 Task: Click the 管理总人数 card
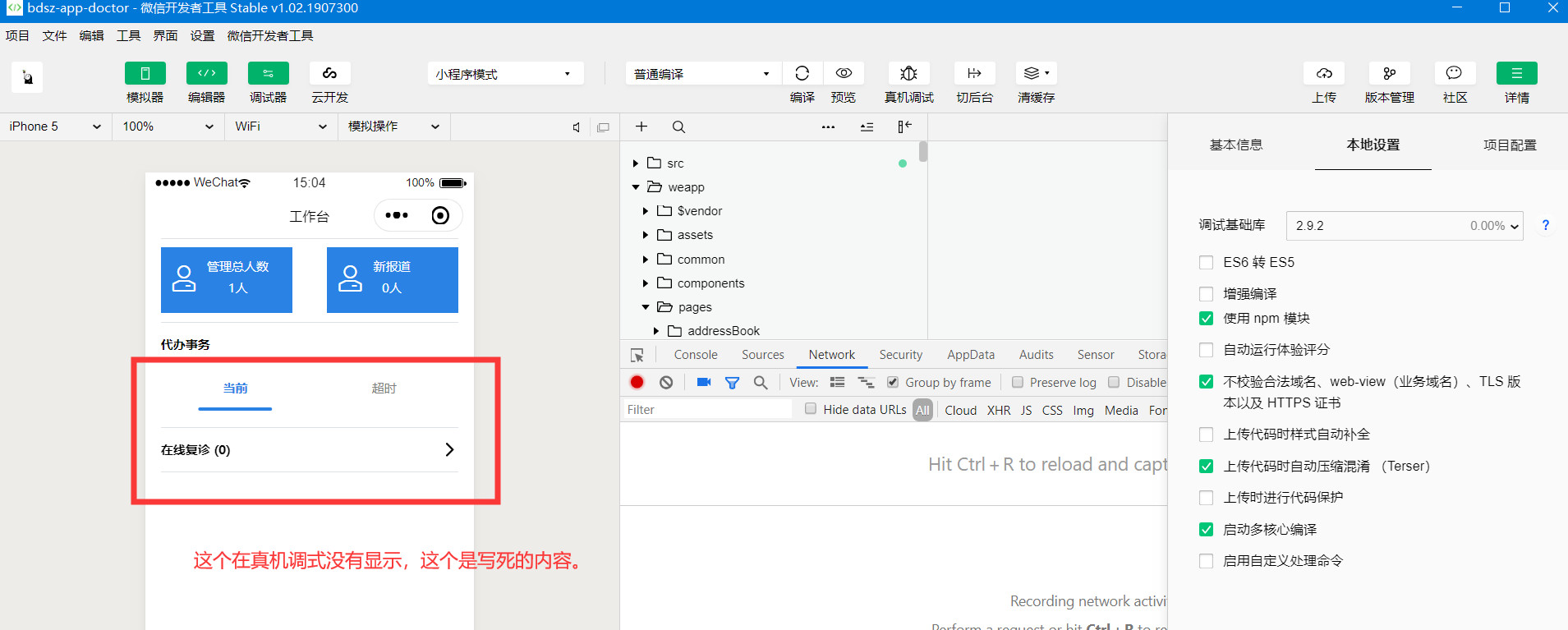click(x=227, y=280)
